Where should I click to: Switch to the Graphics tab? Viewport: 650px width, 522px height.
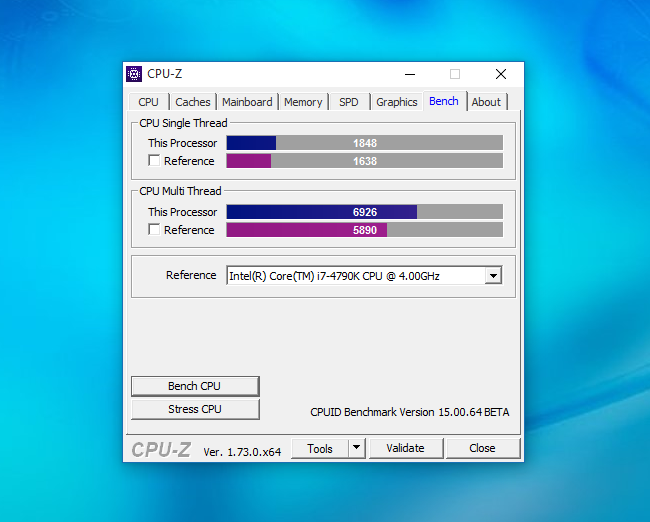pyautogui.click(x=397, y=102)
